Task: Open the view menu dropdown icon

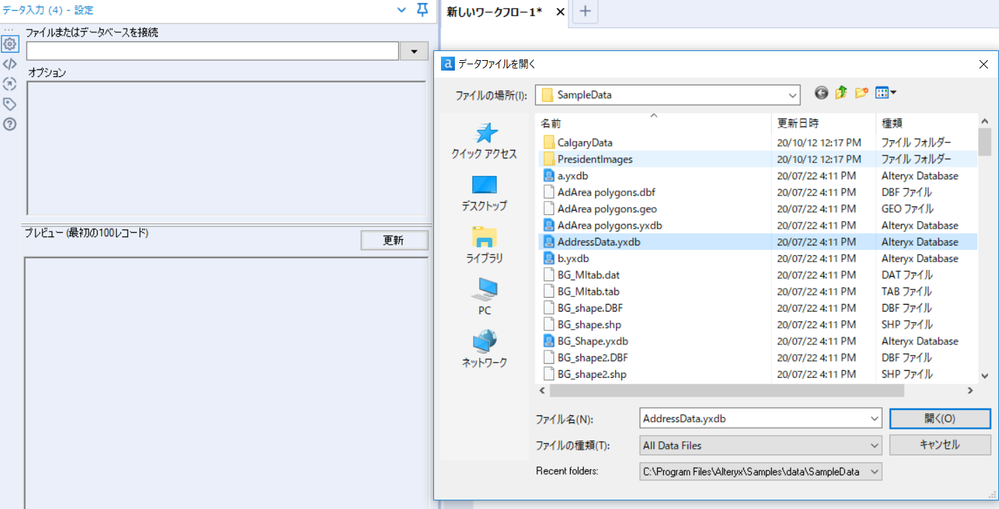Action: pyautogui.click(x=886, y=94)
